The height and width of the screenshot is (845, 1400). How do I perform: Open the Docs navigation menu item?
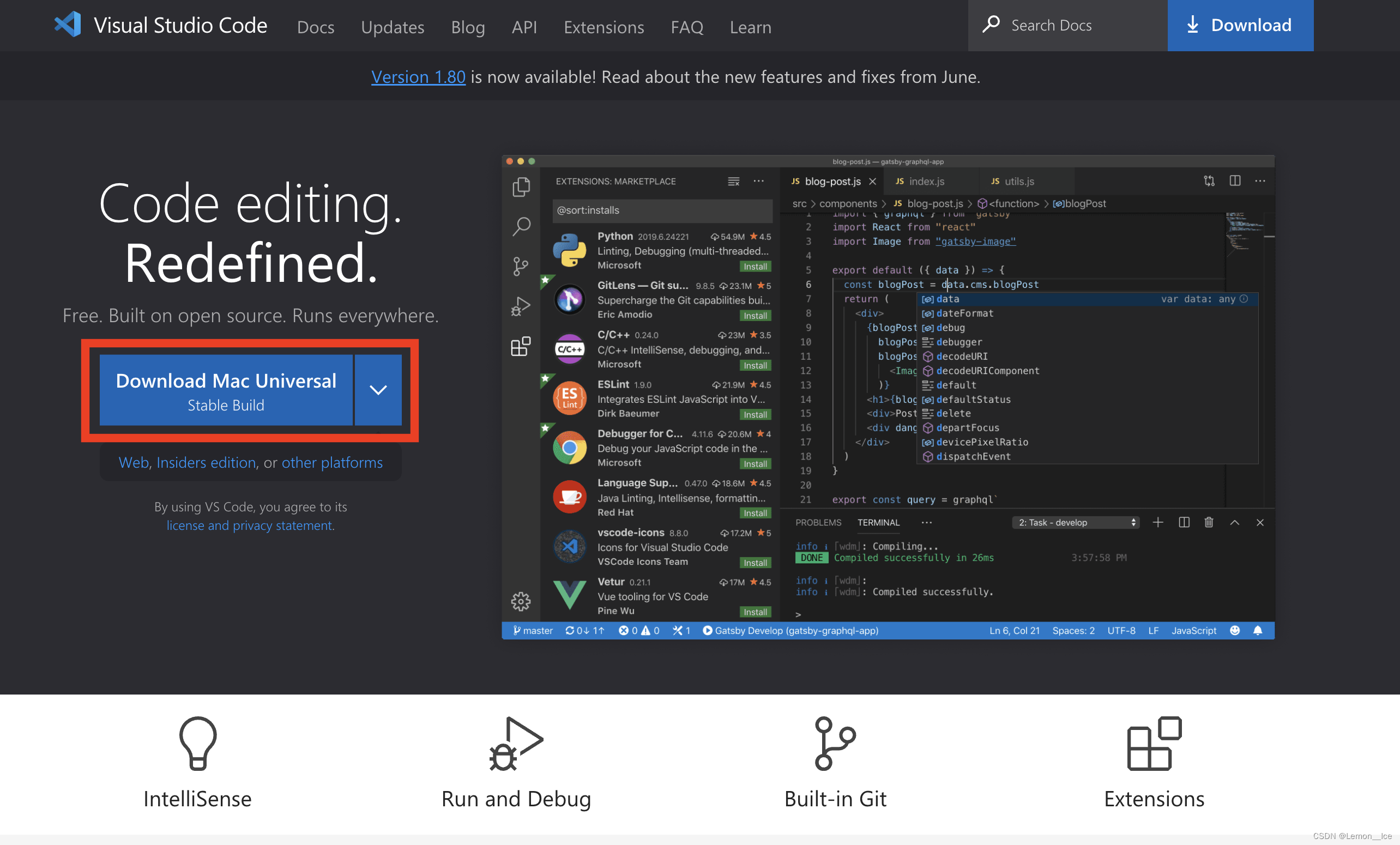pos(315,27)
